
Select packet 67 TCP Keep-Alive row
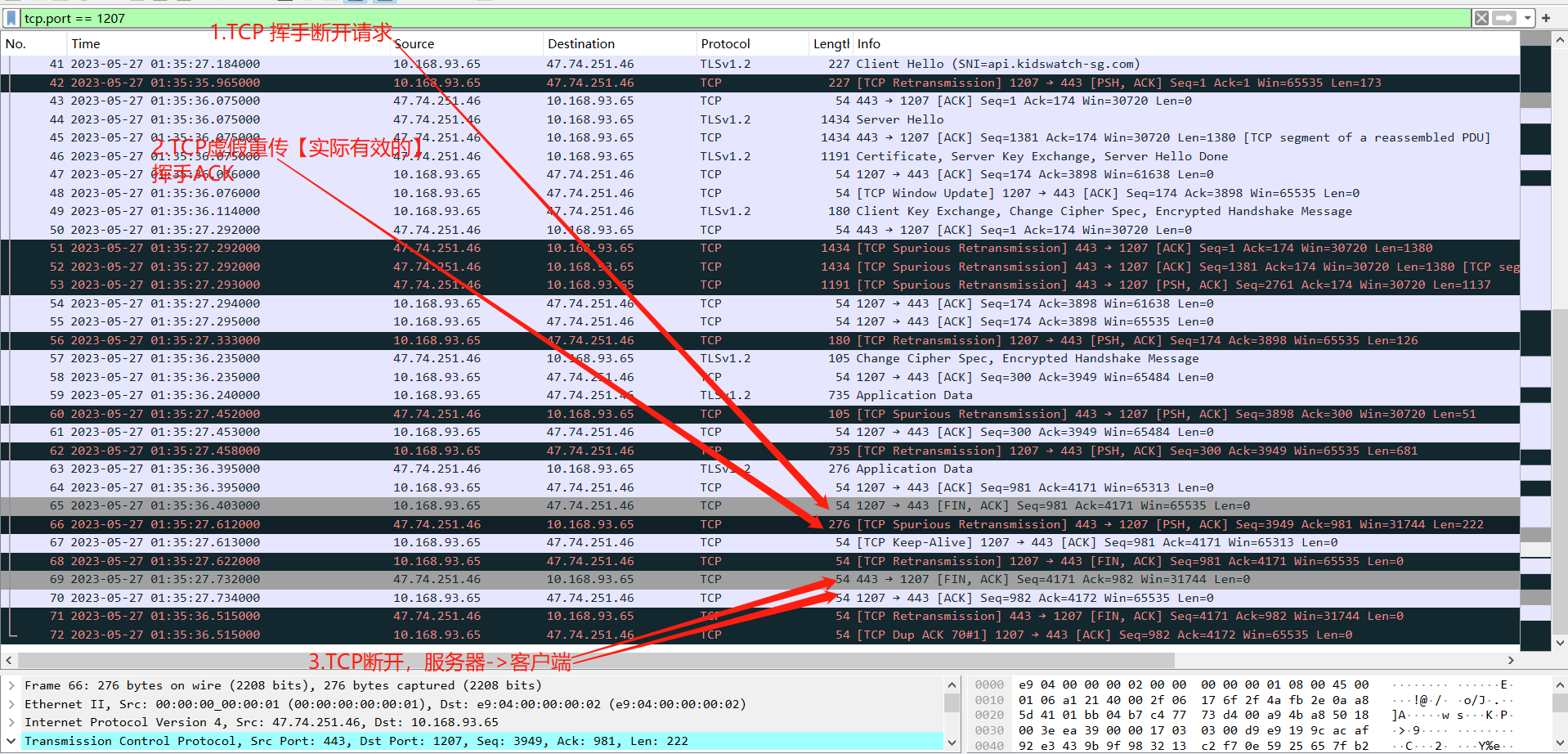(760, 542)
